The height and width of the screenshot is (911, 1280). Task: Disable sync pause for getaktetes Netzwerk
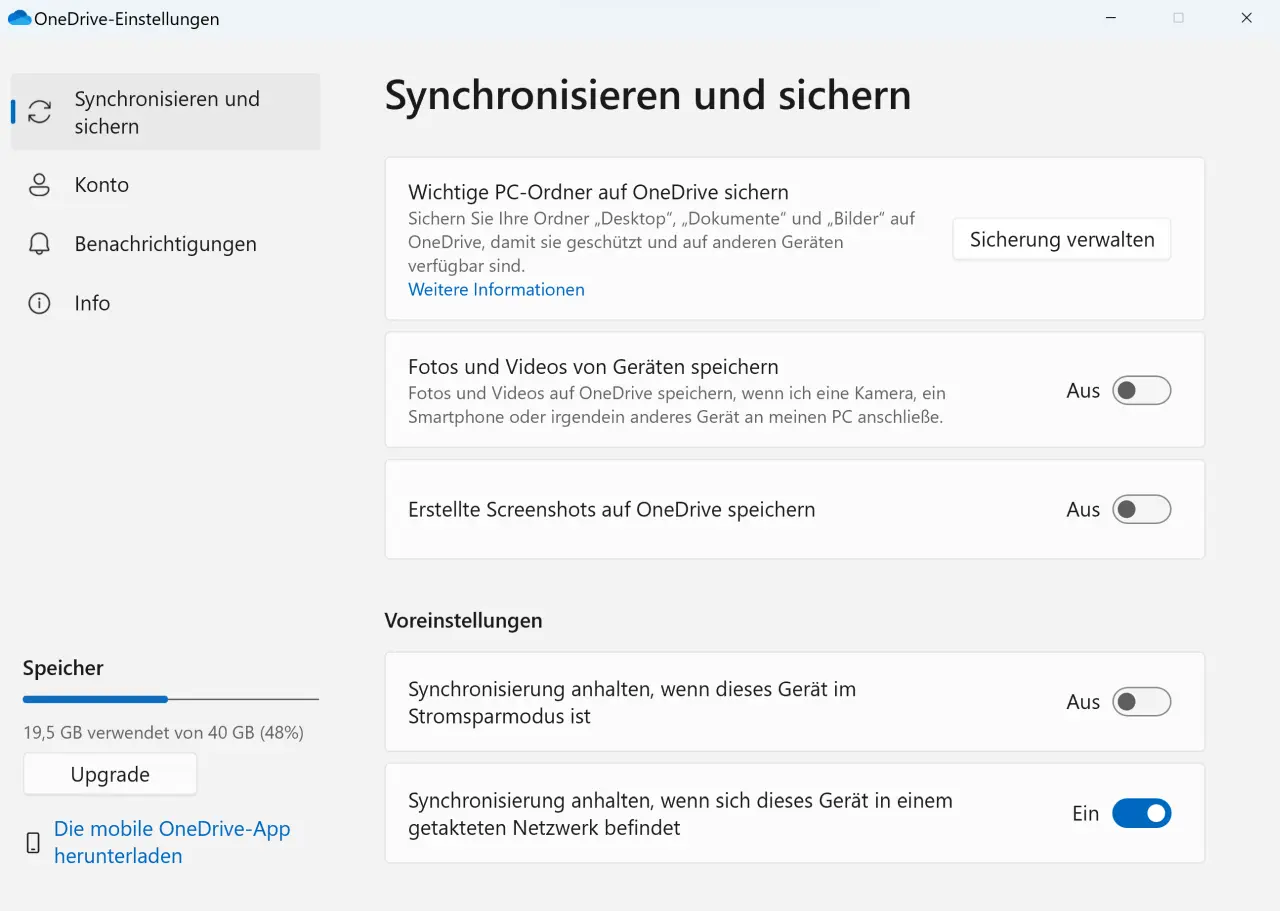[1142, 813]
